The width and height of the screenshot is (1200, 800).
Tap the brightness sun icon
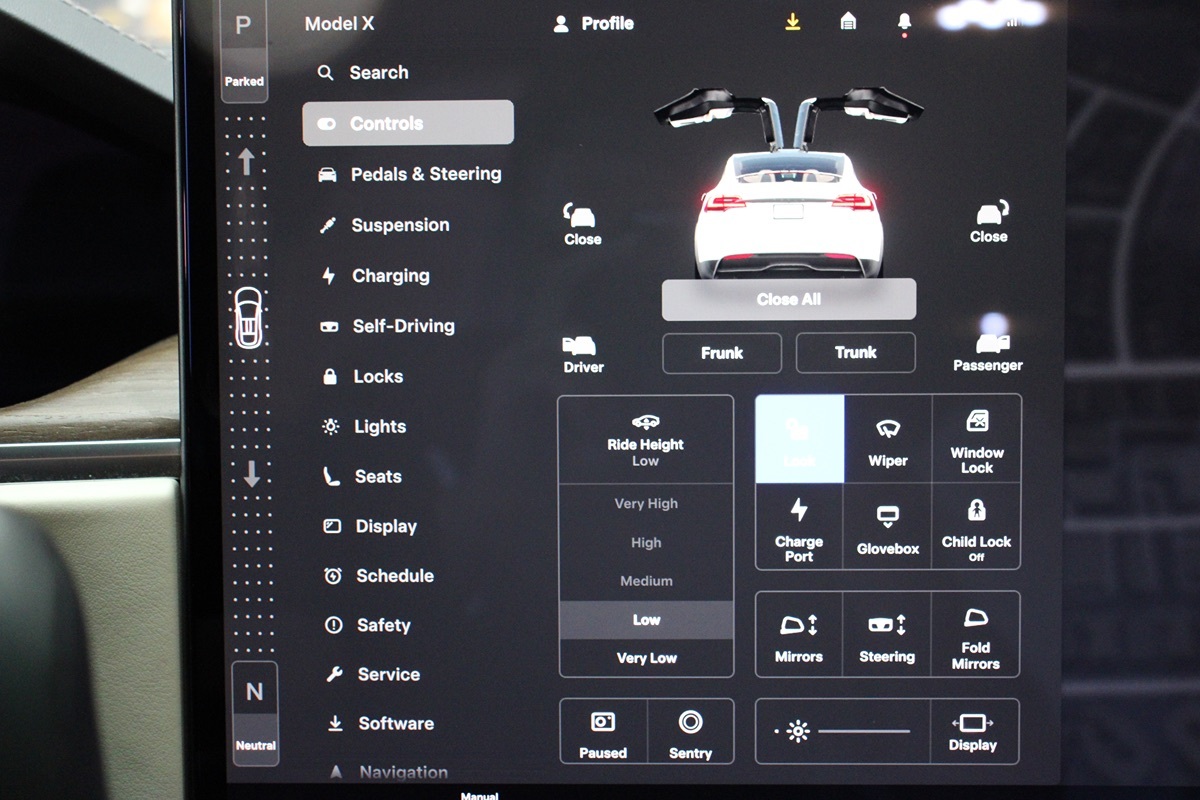coord(797,732)
